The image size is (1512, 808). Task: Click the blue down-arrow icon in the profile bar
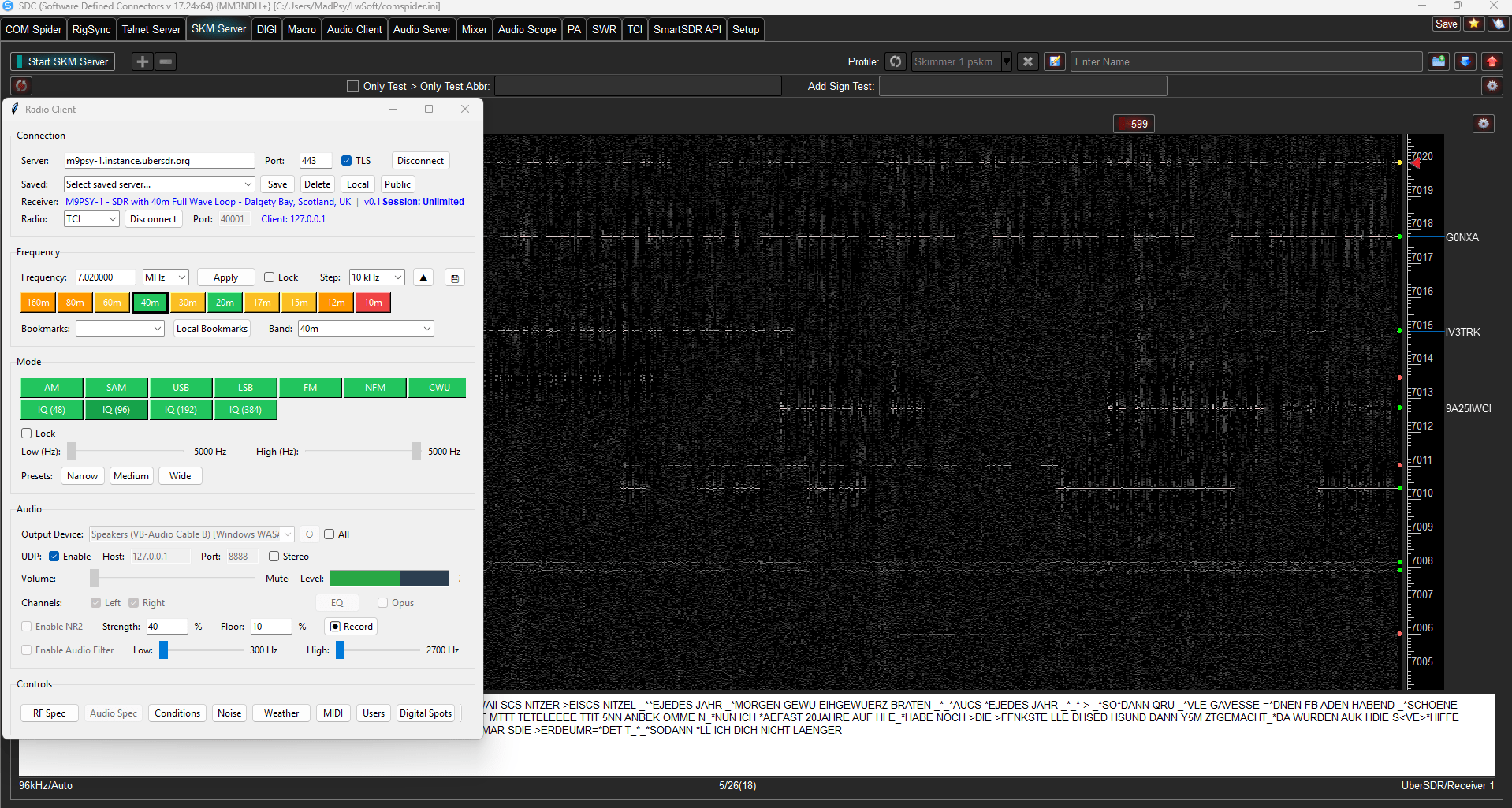click(x=1465, y=61)
